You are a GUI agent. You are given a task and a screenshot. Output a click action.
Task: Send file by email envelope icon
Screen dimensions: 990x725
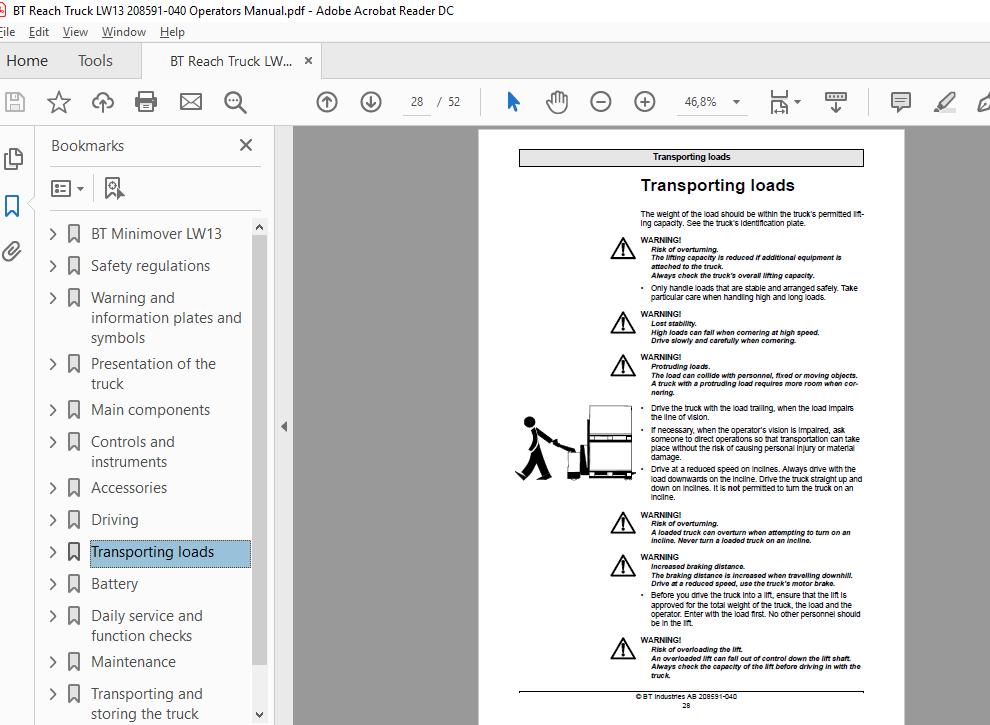[191, 102]
